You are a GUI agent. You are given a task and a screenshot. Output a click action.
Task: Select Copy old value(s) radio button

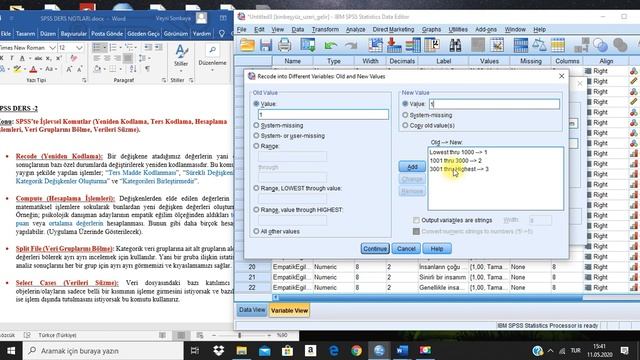[x=405, y=125]
